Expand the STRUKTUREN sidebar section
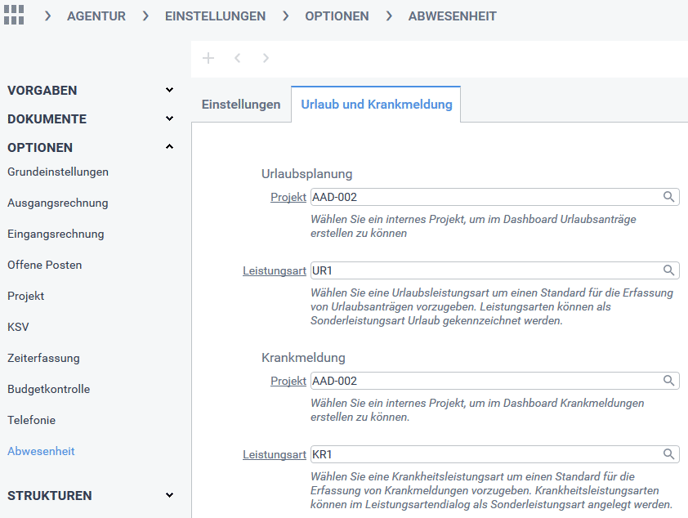688x518 pixels. [x=169, y=495]
